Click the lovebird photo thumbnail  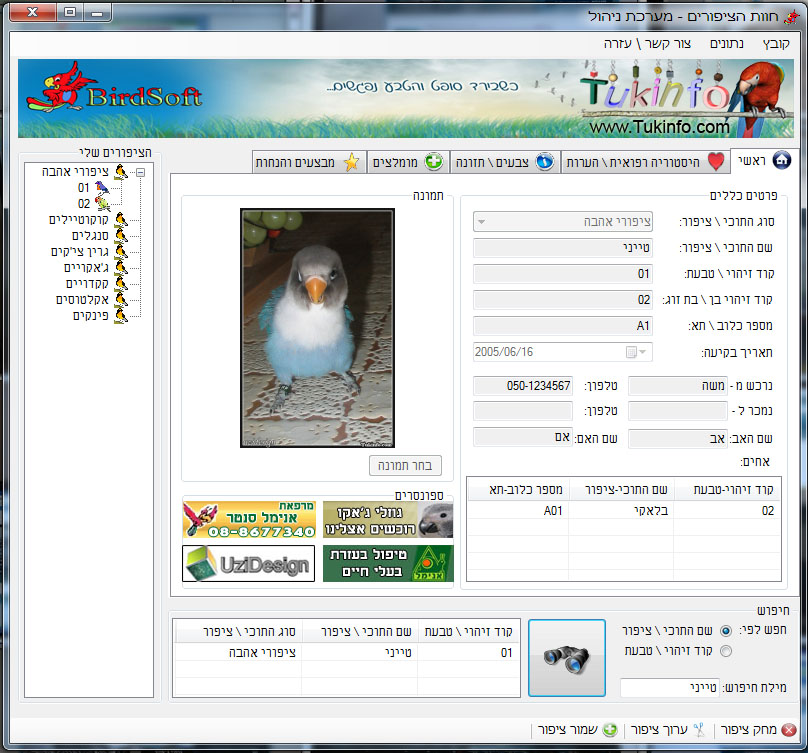[x=317, y=328]
